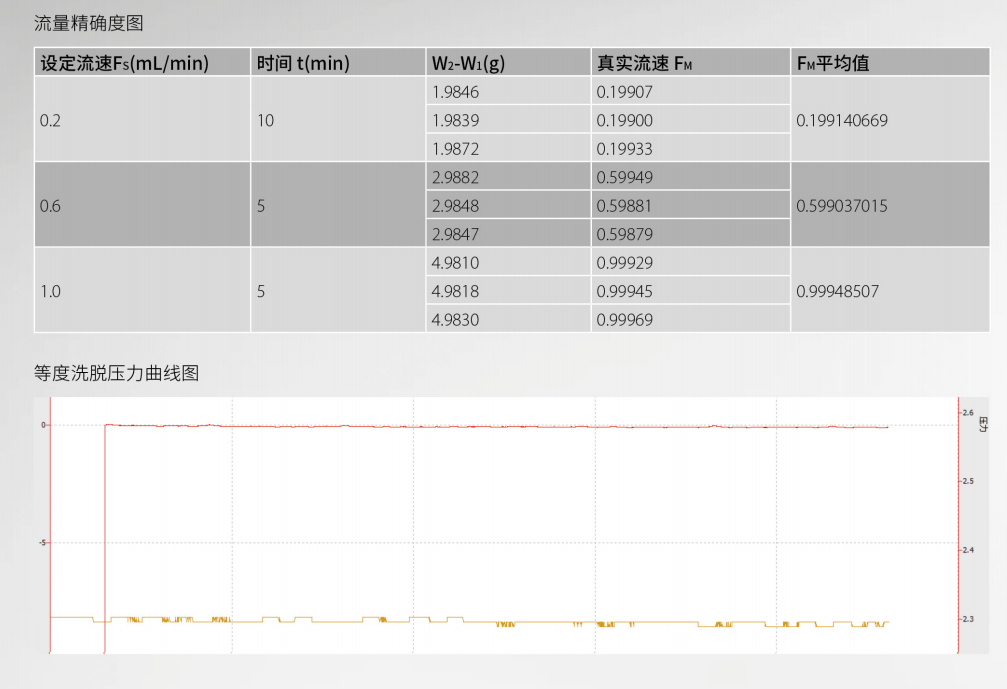
Task: Select the W2-W1(g) column header
Action: 468,63
